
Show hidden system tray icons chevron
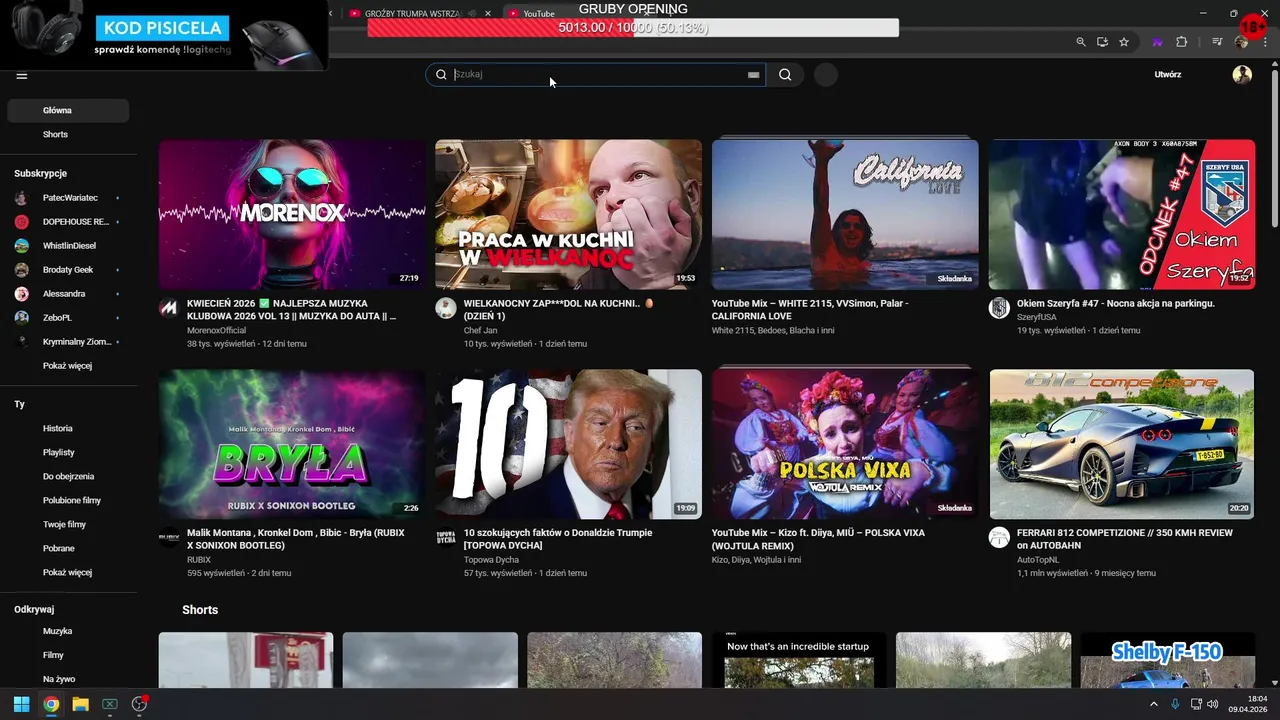pyautogui.click(x=1153, y=704)
